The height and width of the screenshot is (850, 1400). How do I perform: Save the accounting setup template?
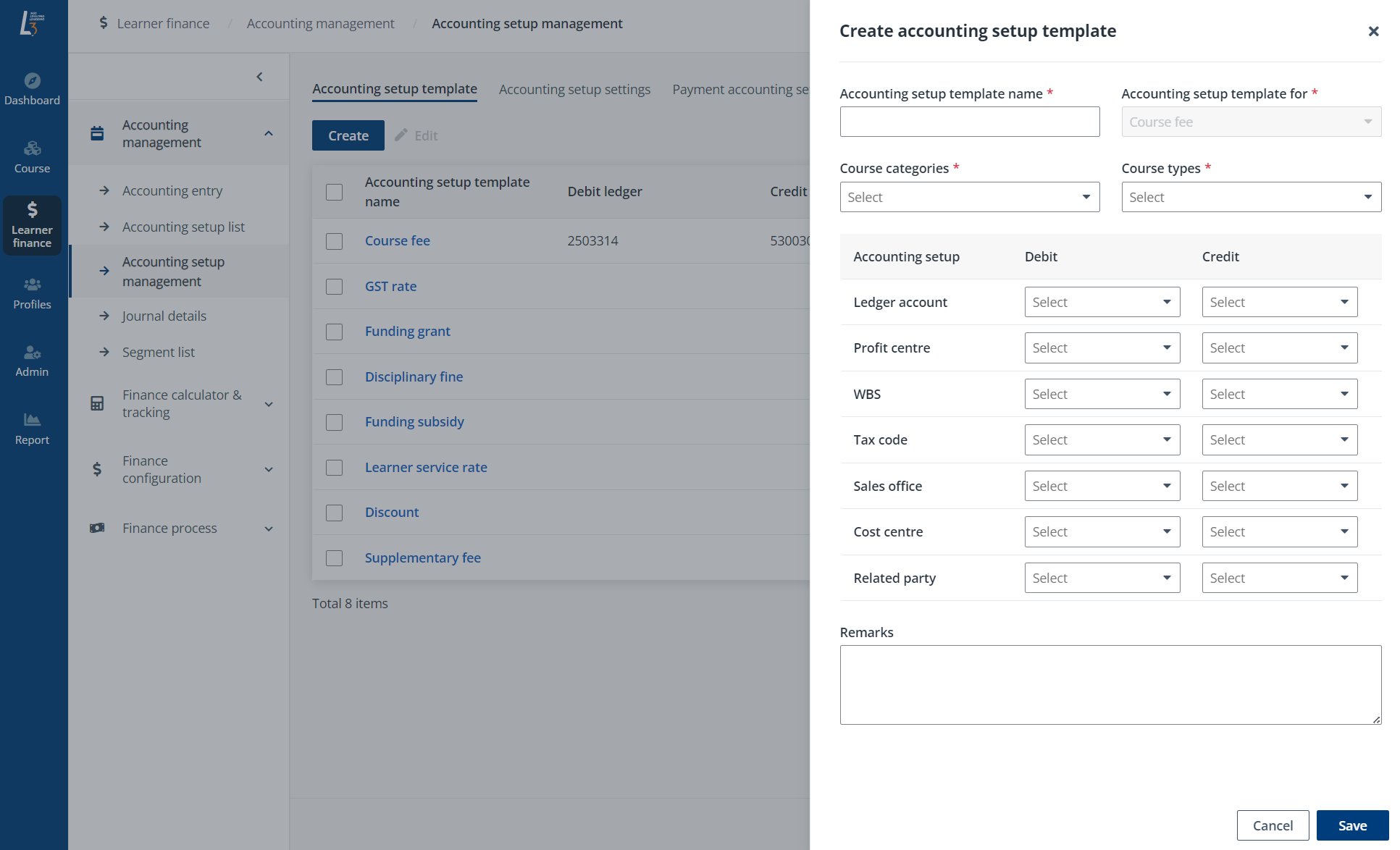pos(1351,825)
